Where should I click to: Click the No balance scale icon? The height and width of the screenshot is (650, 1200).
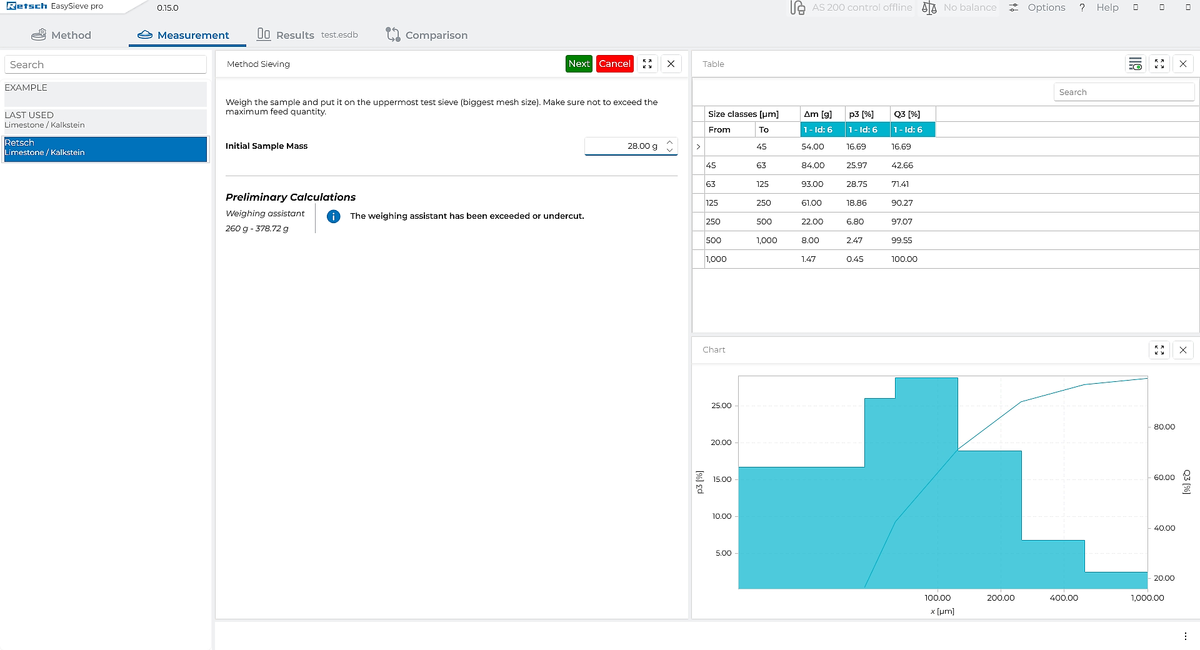tap(929, 8)
